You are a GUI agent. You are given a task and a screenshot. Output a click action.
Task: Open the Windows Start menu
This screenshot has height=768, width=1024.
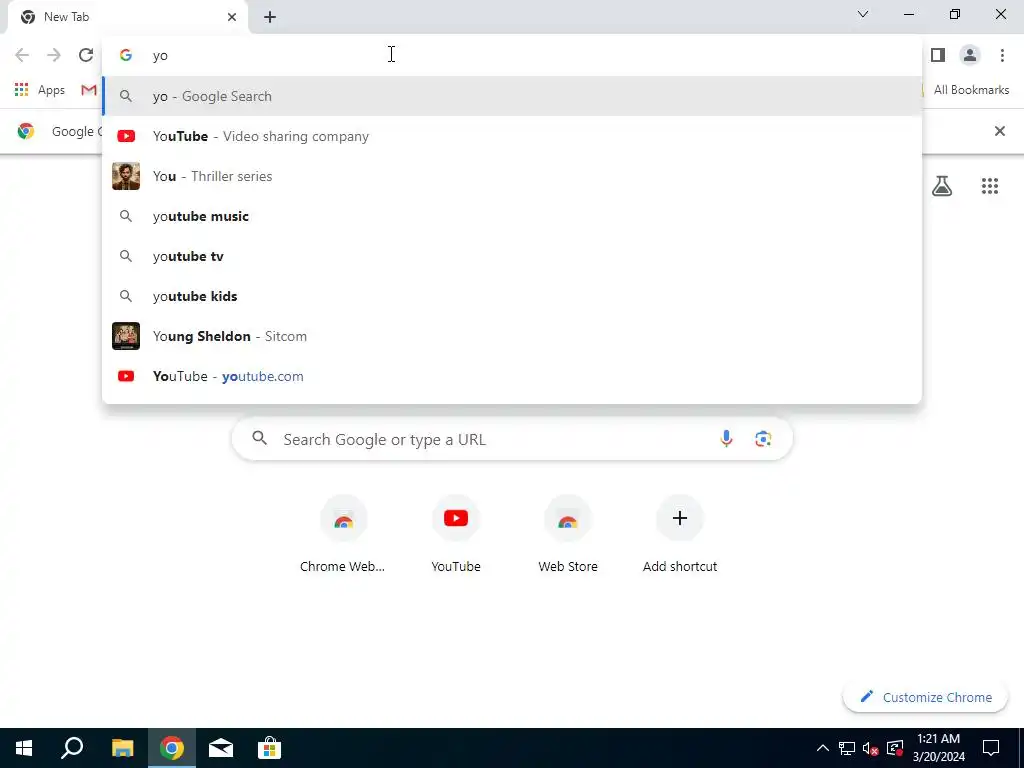click(24, 748)
